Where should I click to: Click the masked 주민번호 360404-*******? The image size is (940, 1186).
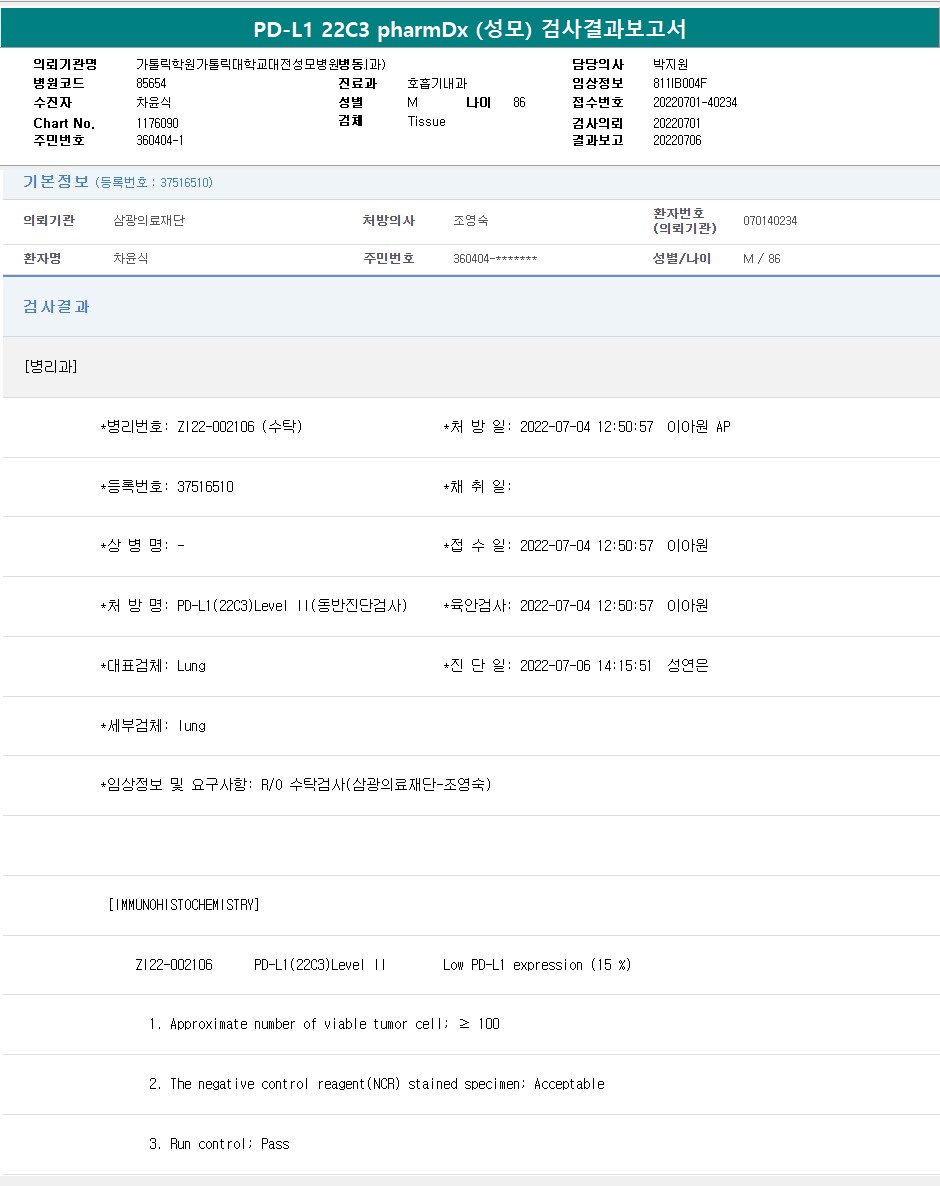[495, 259]
